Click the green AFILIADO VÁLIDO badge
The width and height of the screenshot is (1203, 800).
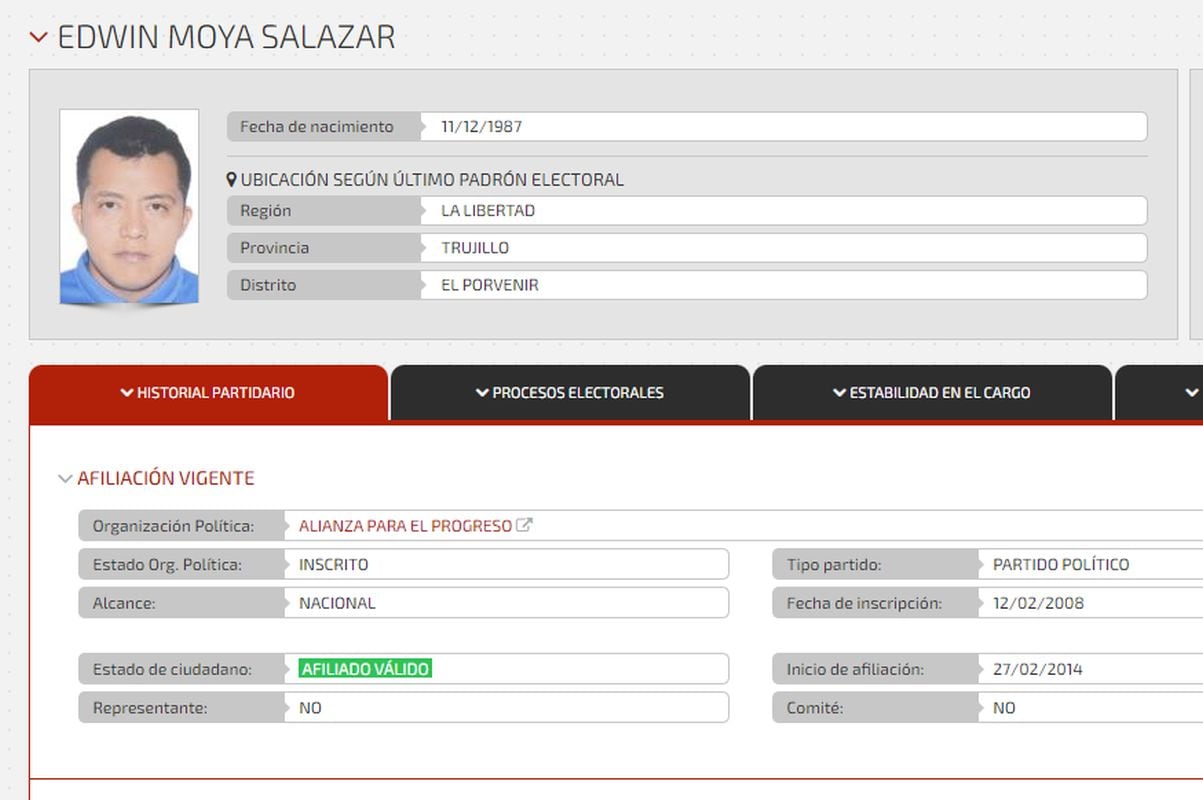click(x=364, y=668)
